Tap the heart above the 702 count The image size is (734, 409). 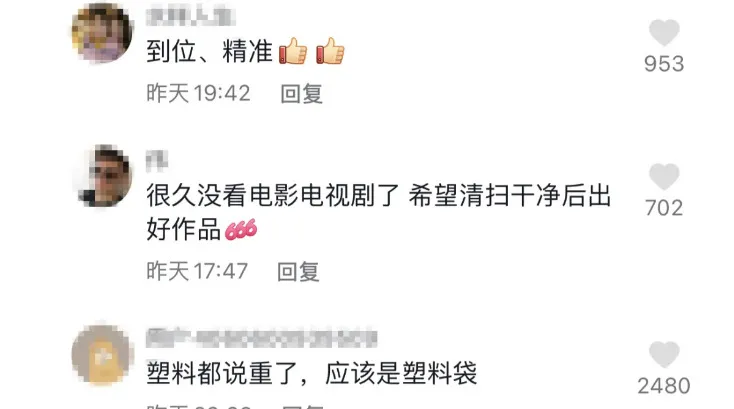click(x=664, y=176)
